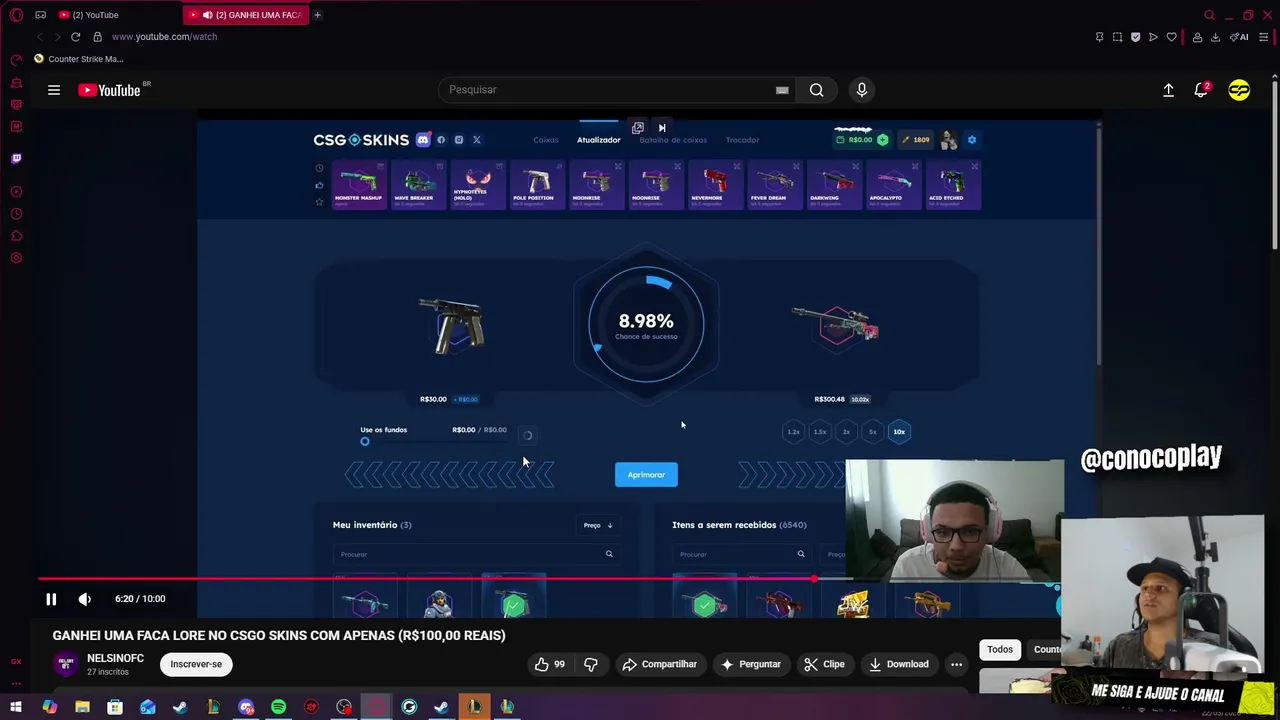Viewport: 1280px width, 720px height.
Task: Dislike the video with thumbs down
Action: click(x=590, y=664)
